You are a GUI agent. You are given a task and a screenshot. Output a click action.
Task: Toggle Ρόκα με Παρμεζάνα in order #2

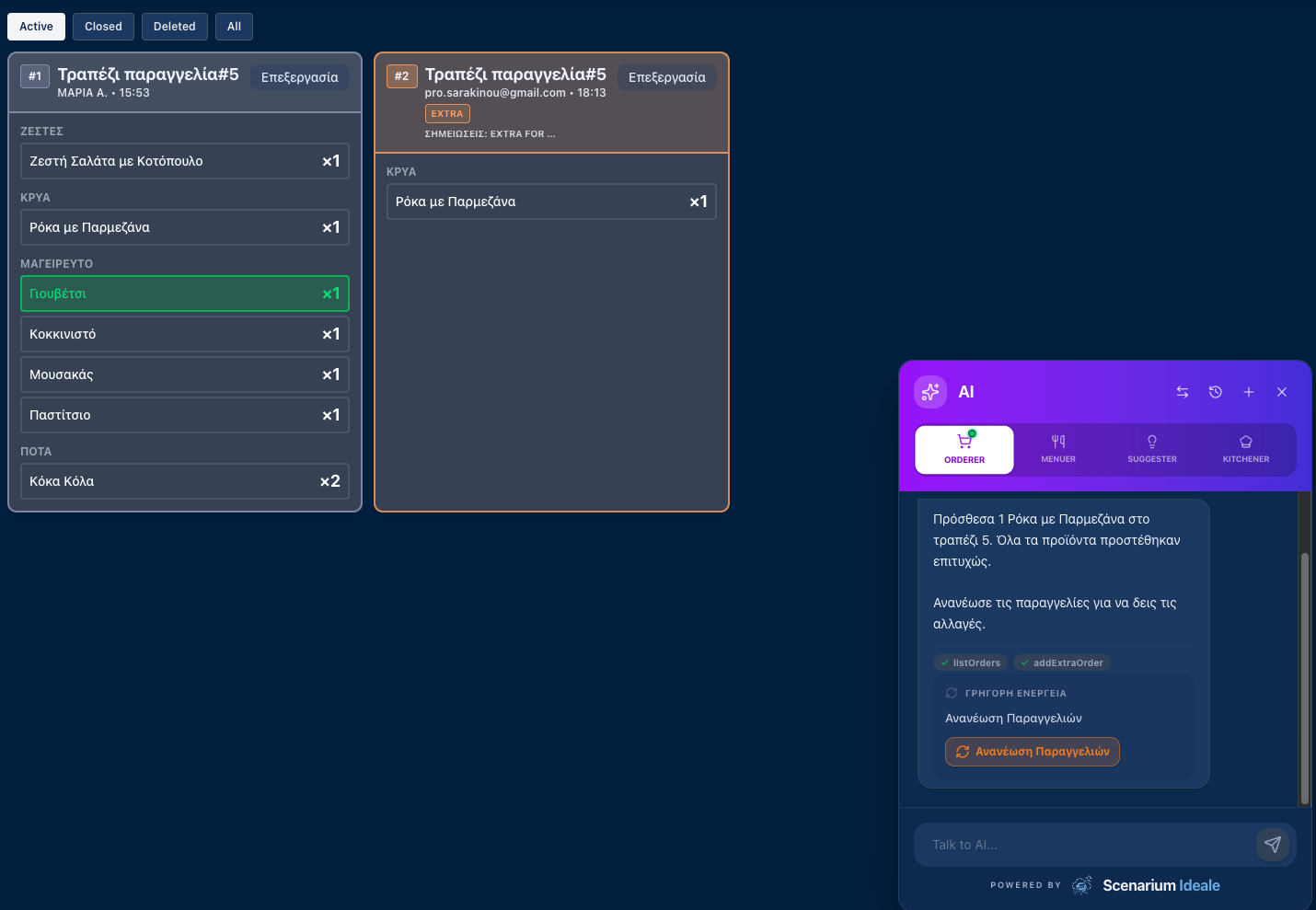click(551, 202)
